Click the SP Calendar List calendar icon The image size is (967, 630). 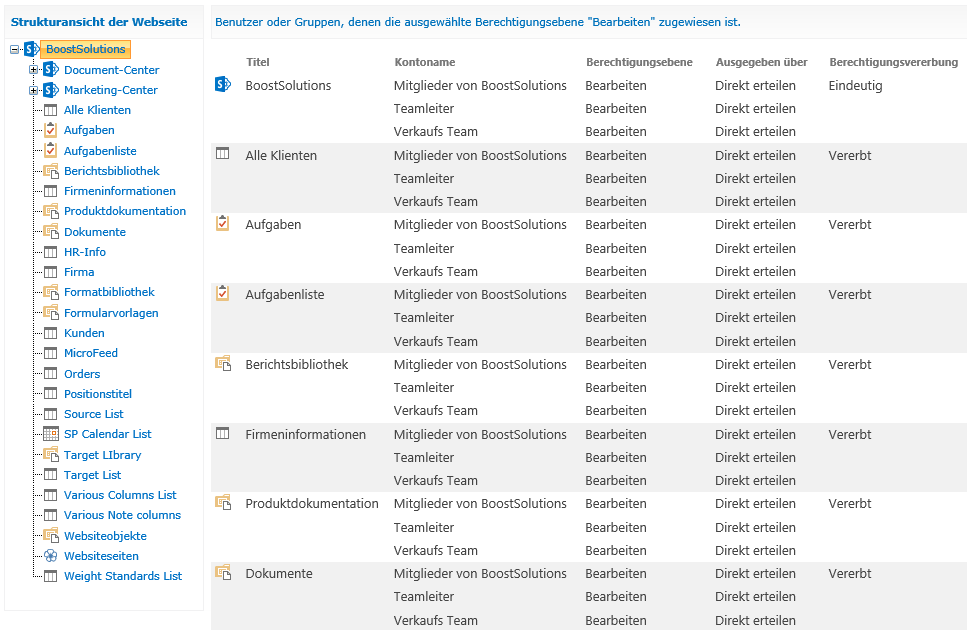click(51, 434)
